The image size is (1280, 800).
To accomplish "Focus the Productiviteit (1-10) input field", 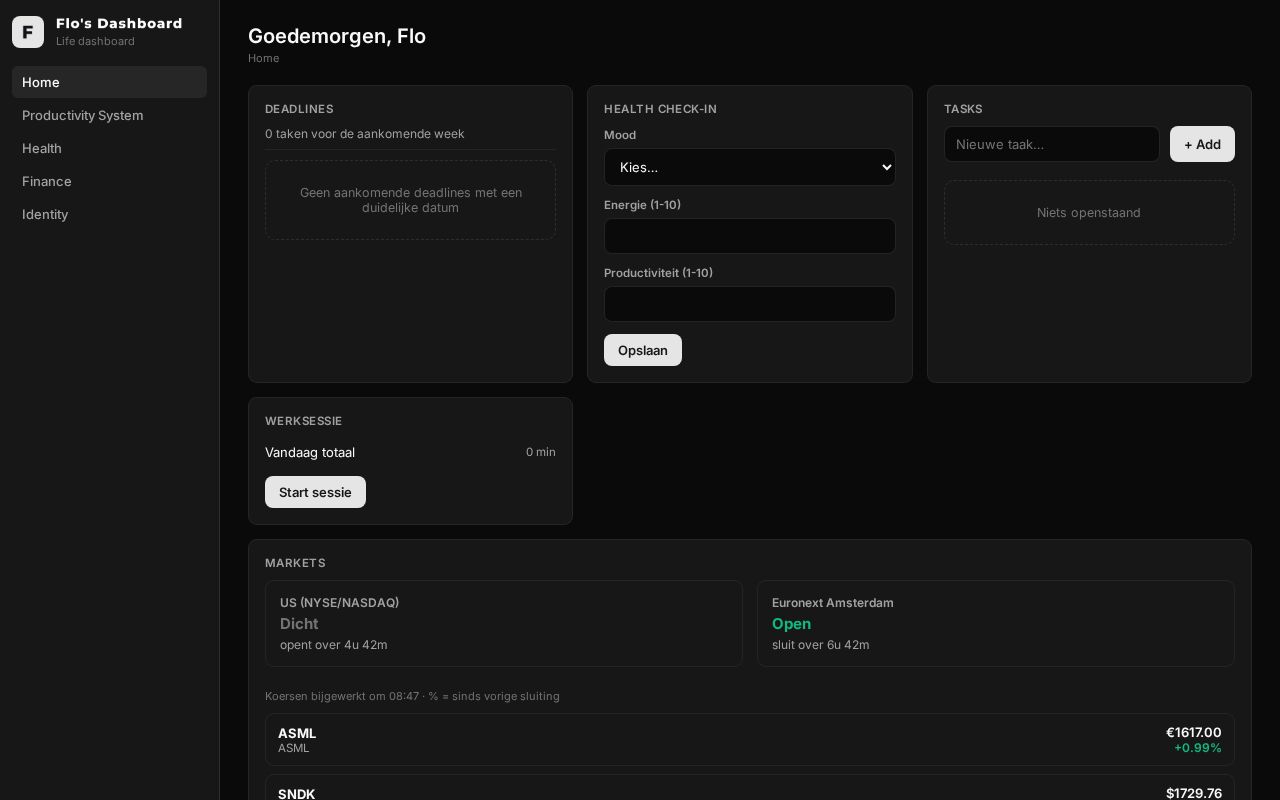I will (750, 304).
